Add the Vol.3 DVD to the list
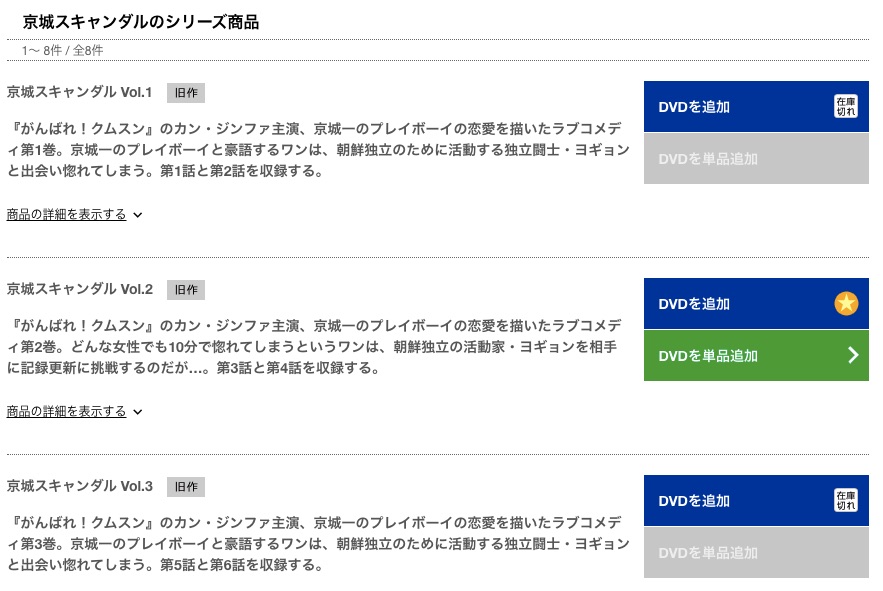The image size is (883, 591). (x=756, y=500)
